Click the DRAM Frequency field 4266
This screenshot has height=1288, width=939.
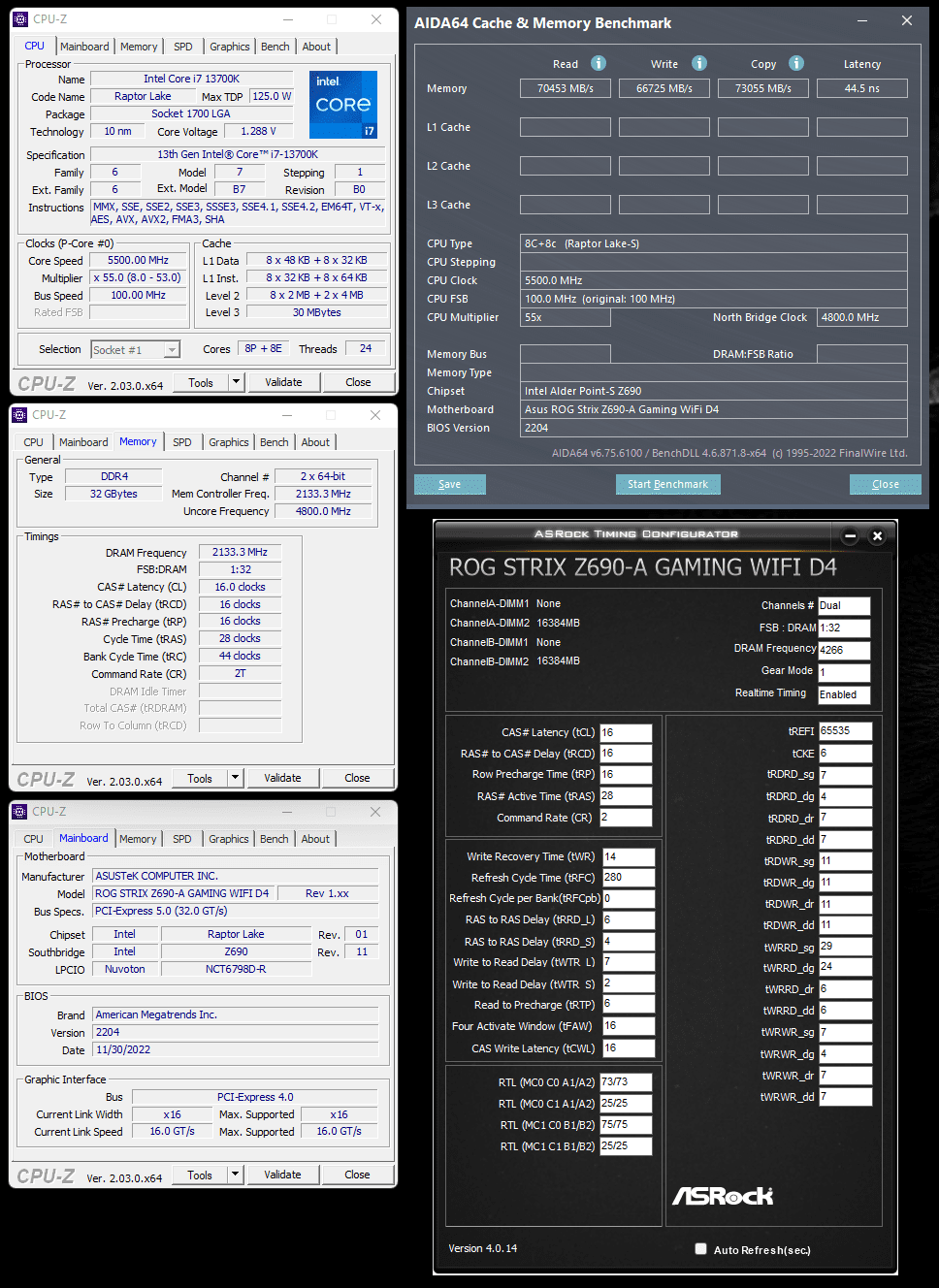pyautogui.click(x=844, y=650)
